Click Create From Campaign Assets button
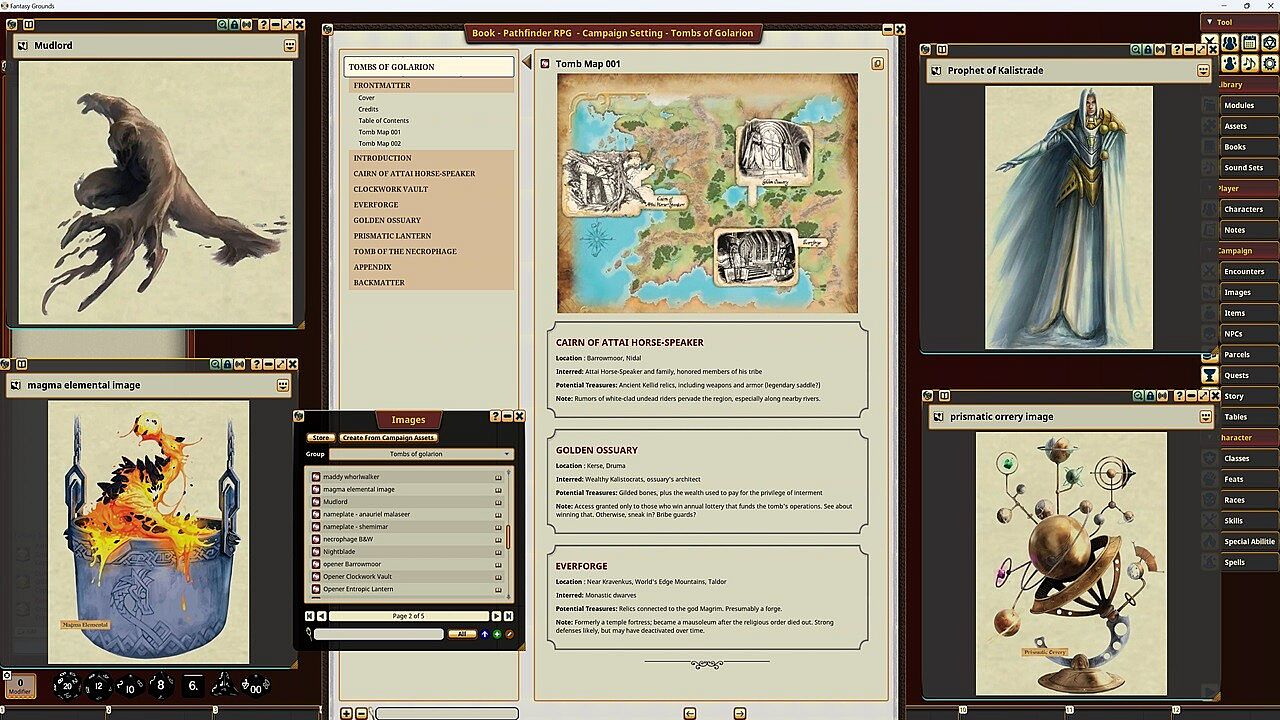 (x=388, y=438)
